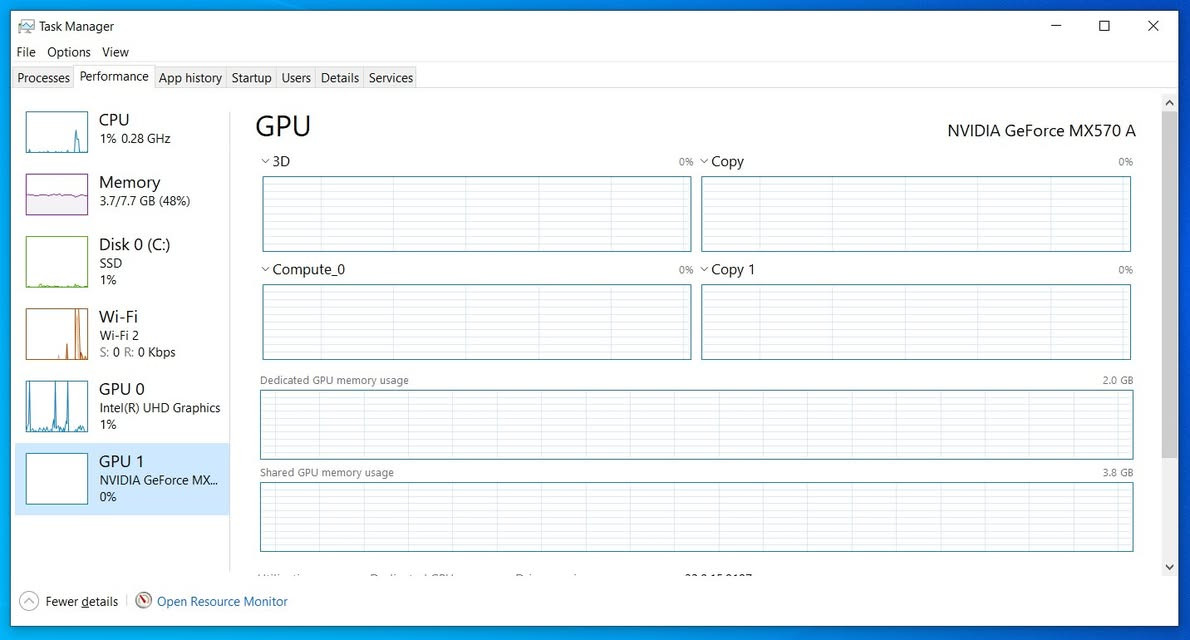The image size is (1190, 640).
Task: Open the Memory performance graph icon
Action: 57,194
